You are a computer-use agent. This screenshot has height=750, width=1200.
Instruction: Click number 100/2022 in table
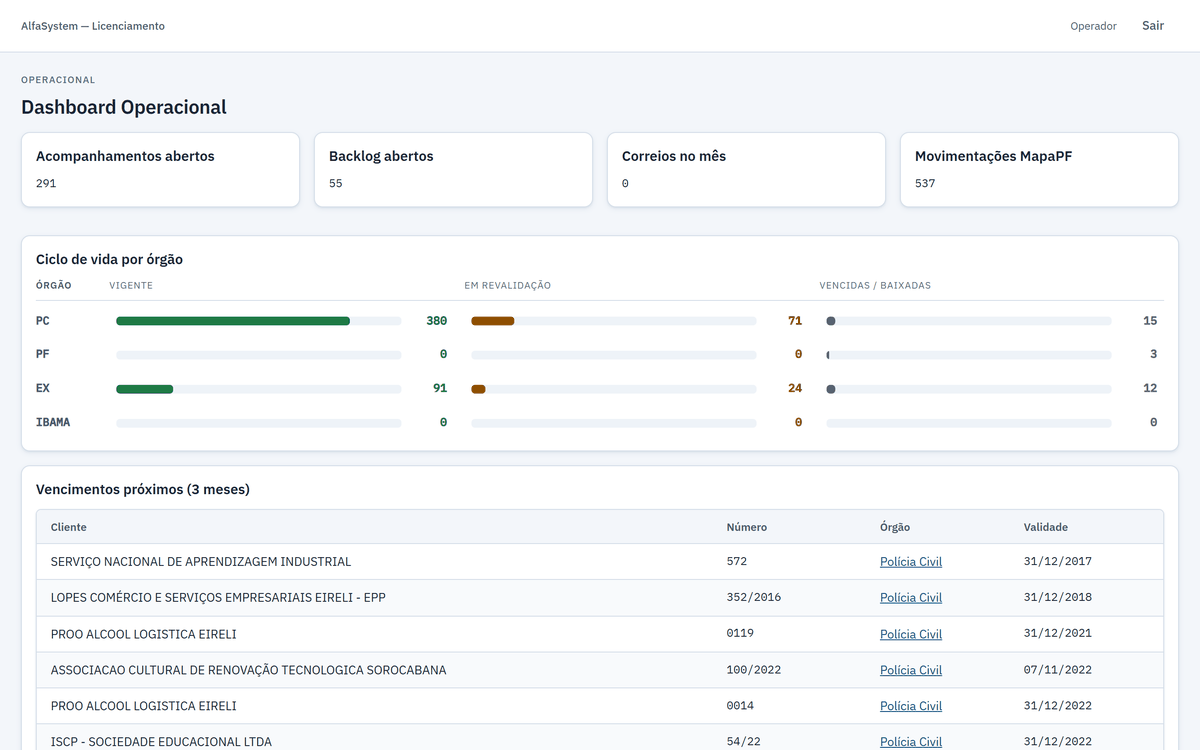pos(754,670)
